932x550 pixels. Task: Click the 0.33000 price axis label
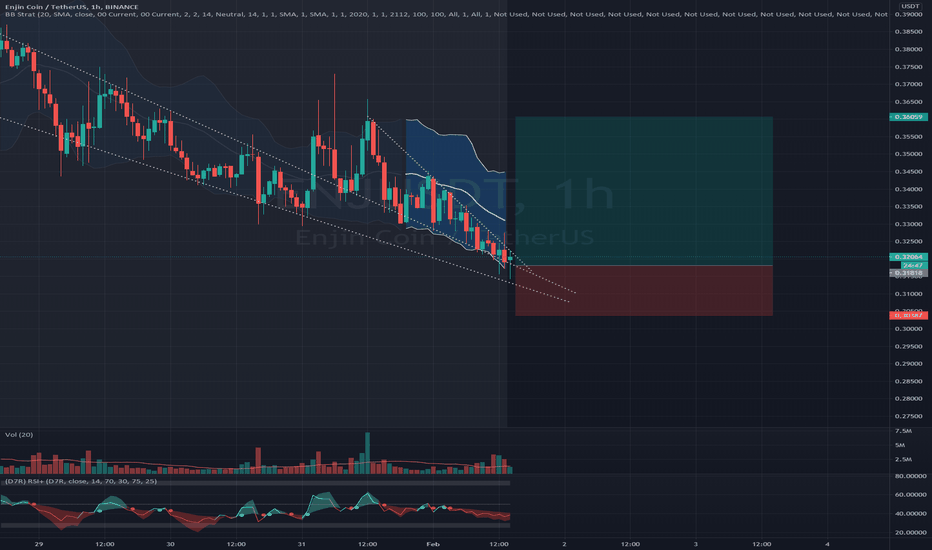tap(908, 224)
